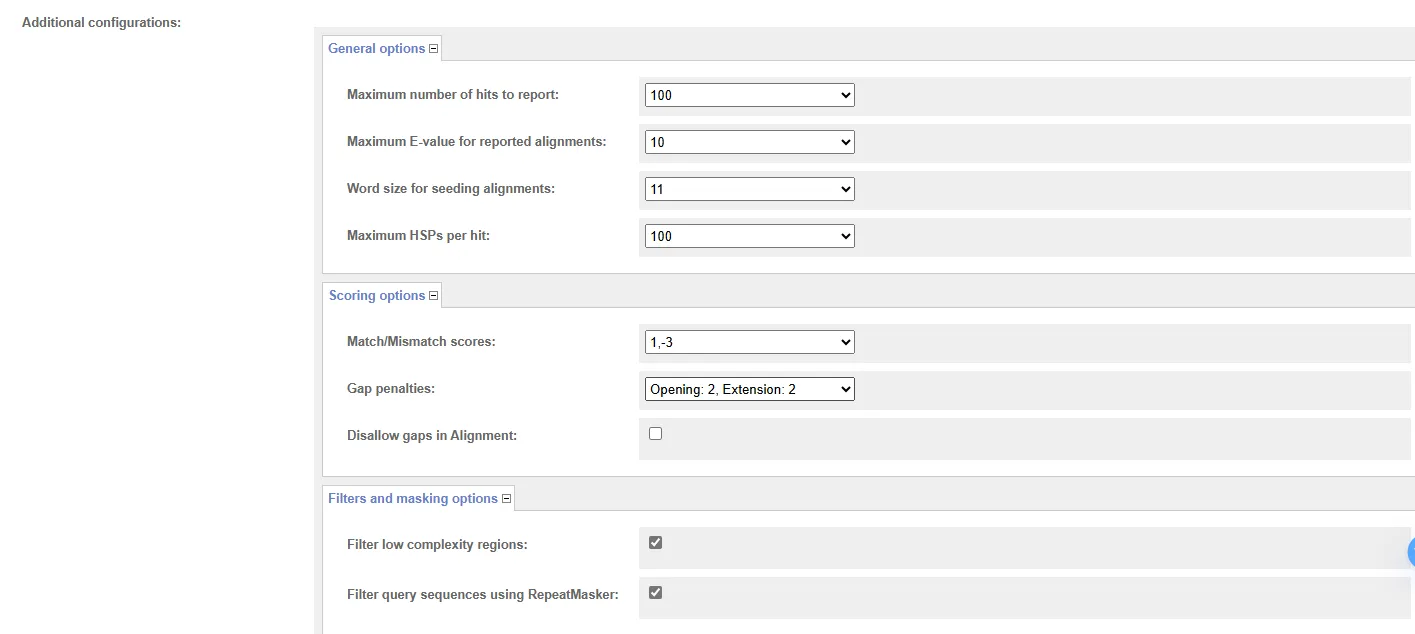1415x634 pixels.
Task: Collapse Filters and masking options minus icon
Action: [506, 499]
